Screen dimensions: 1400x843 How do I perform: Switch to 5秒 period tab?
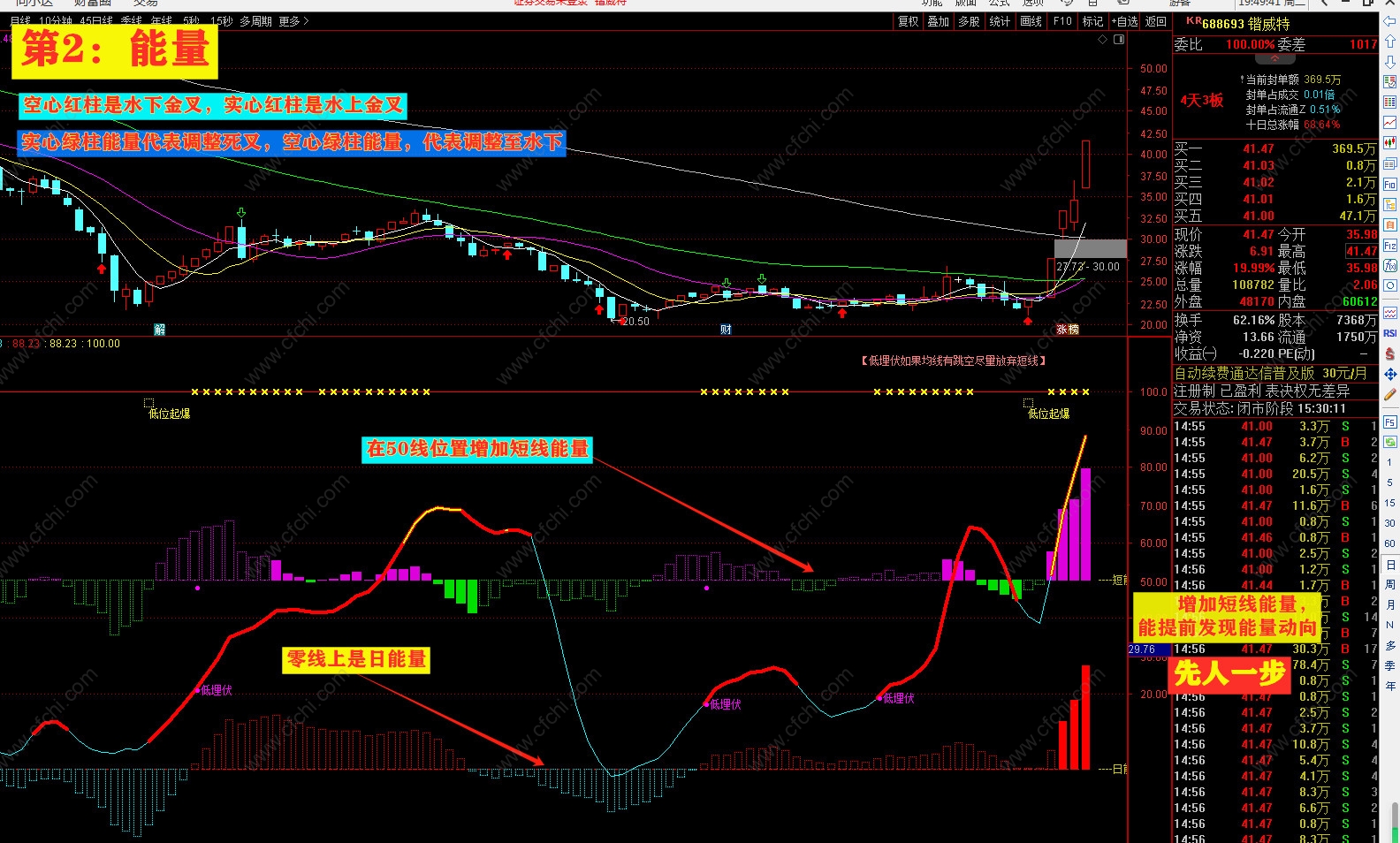pos(191,21)
